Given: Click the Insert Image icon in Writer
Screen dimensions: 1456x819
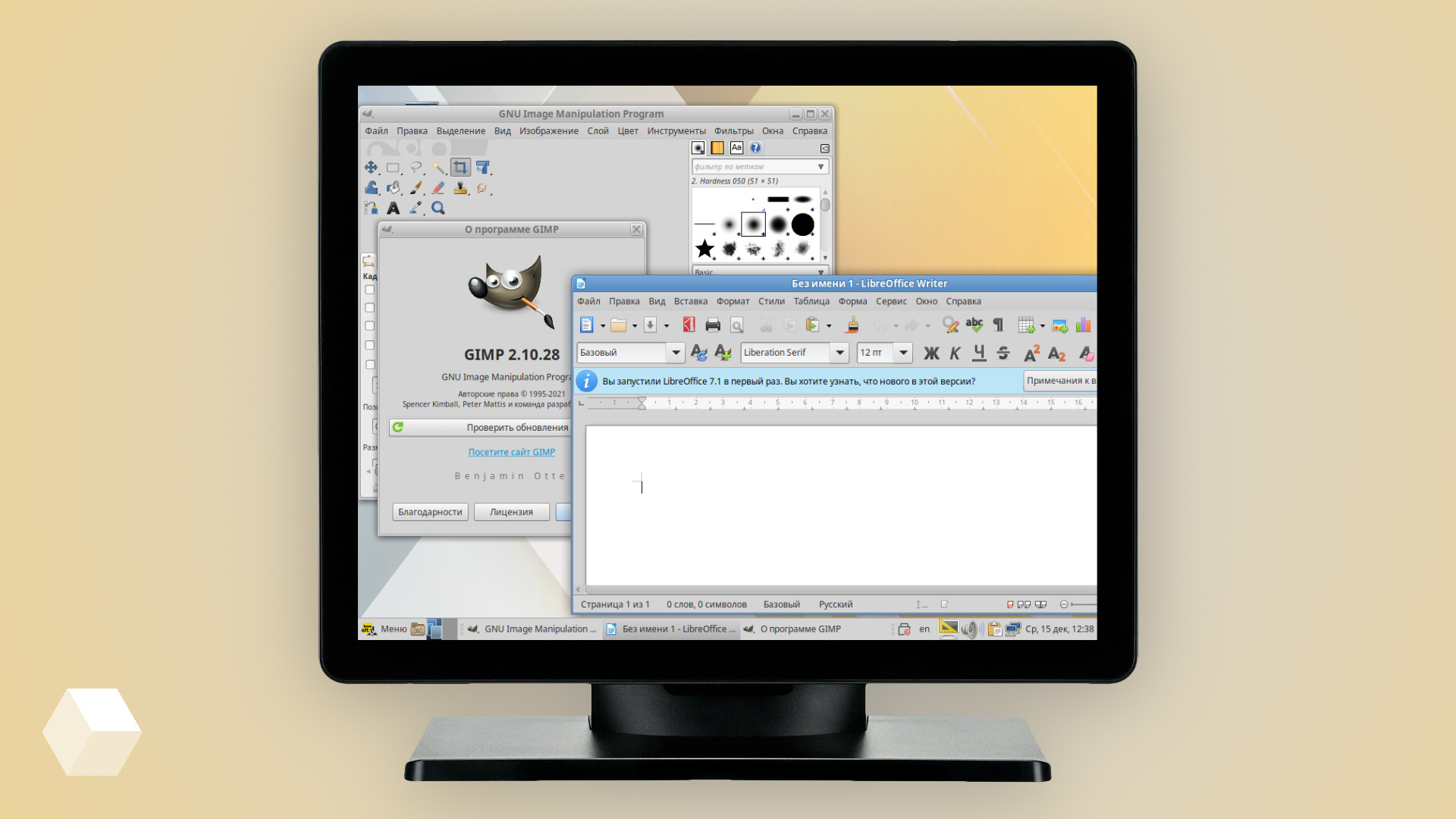Looking at the screenshot, I should (1059, 325).
